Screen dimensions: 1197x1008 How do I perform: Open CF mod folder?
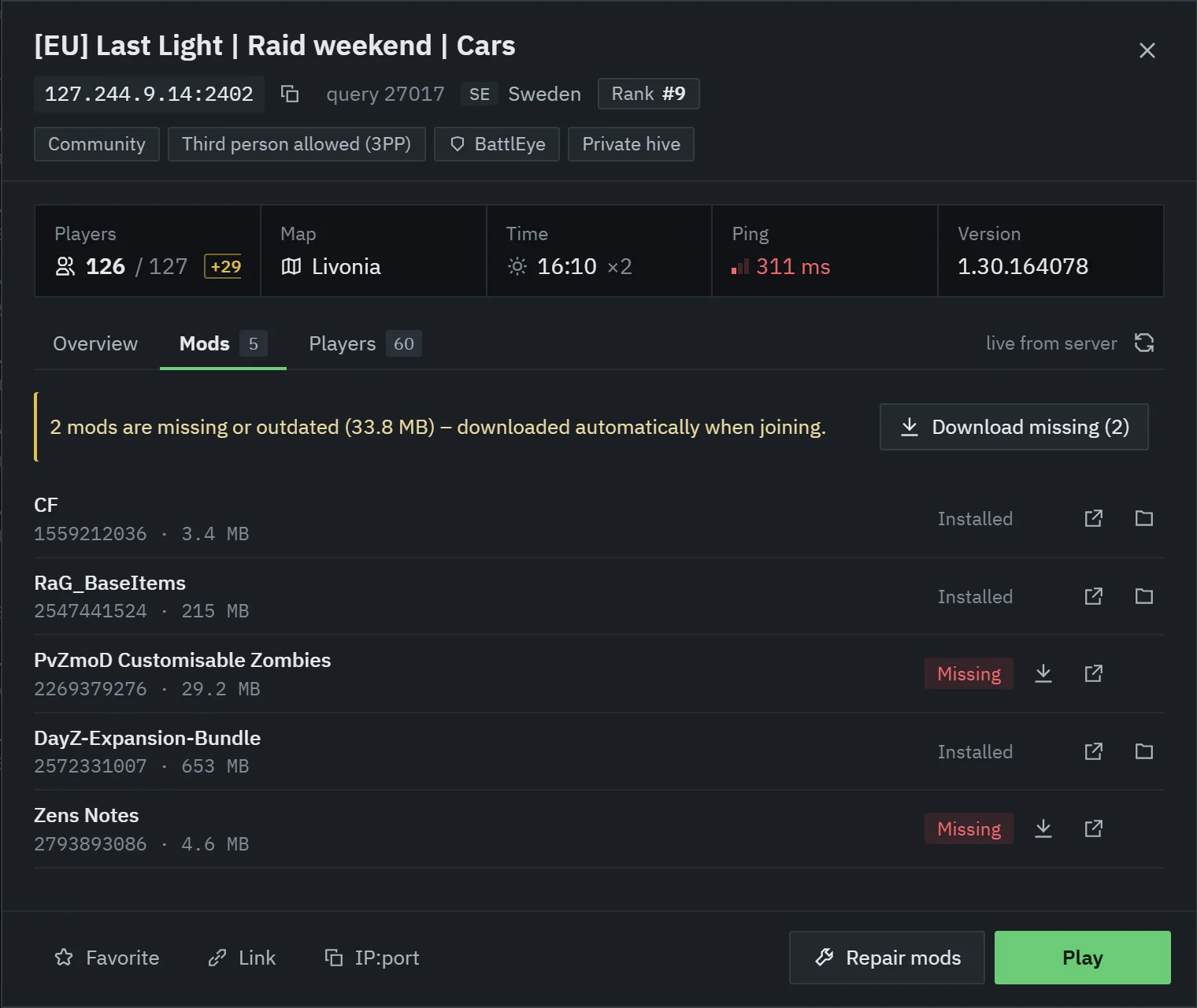tap(1144, 518)
